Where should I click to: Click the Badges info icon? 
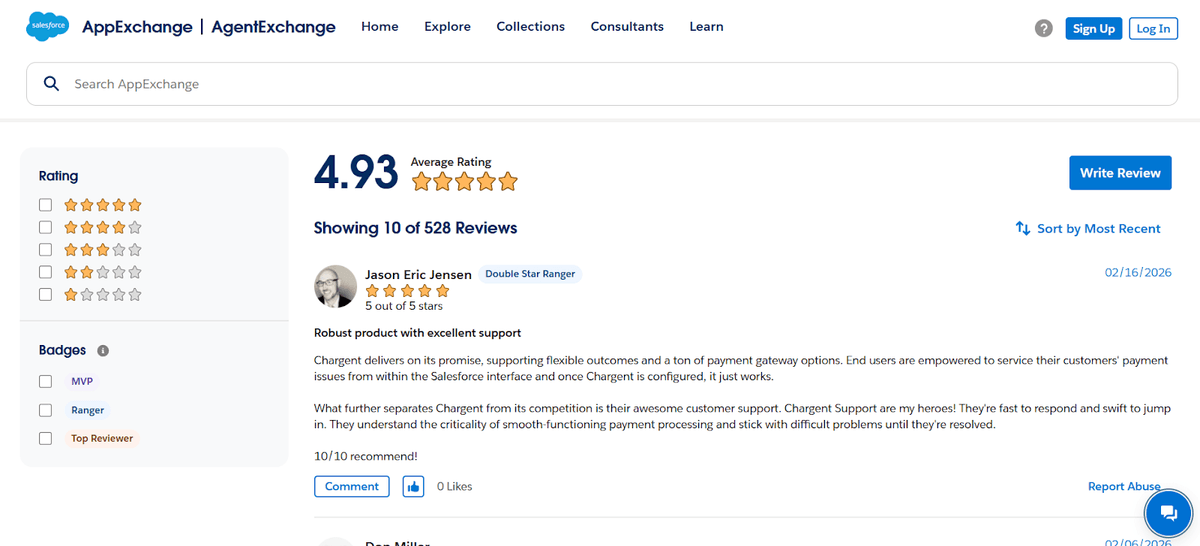[x=103, y=351]
